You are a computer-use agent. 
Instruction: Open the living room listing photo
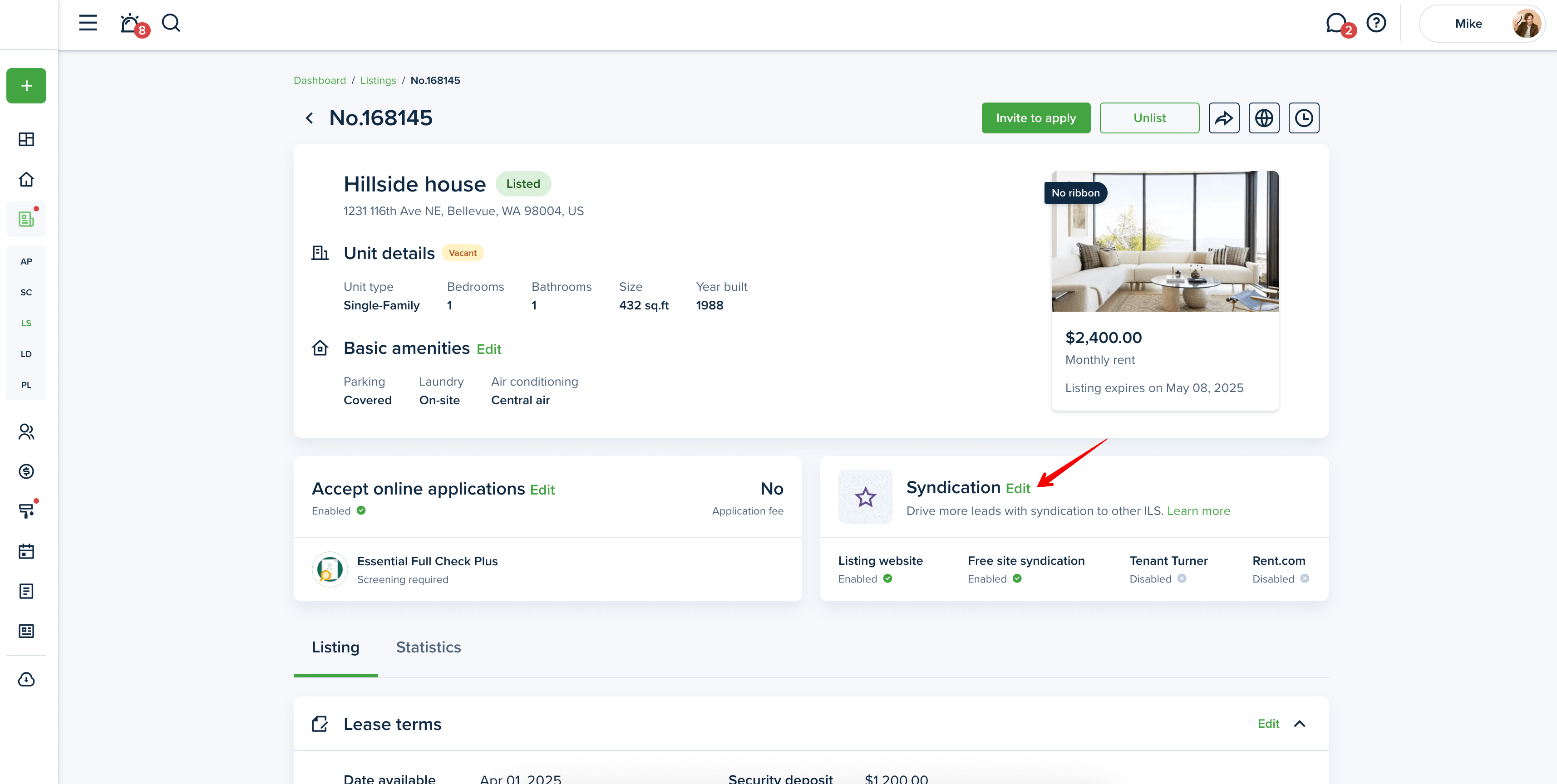tap(1165, 242)
